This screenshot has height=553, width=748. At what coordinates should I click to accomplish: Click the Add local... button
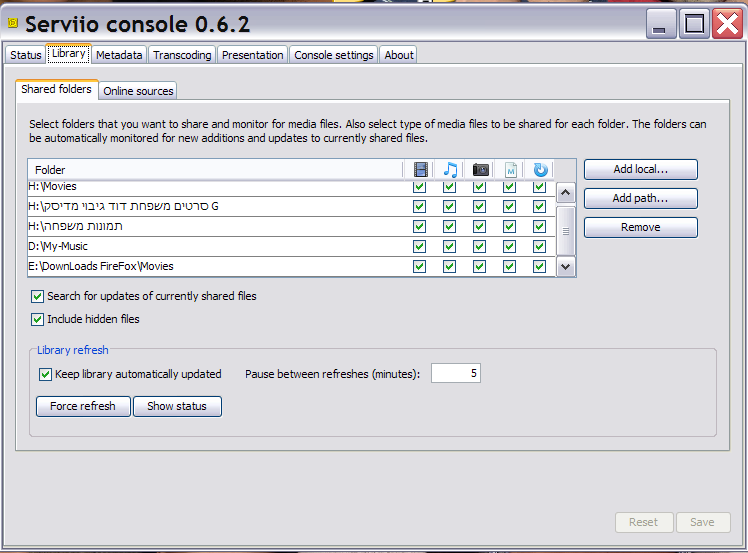[x=640, y=170]
